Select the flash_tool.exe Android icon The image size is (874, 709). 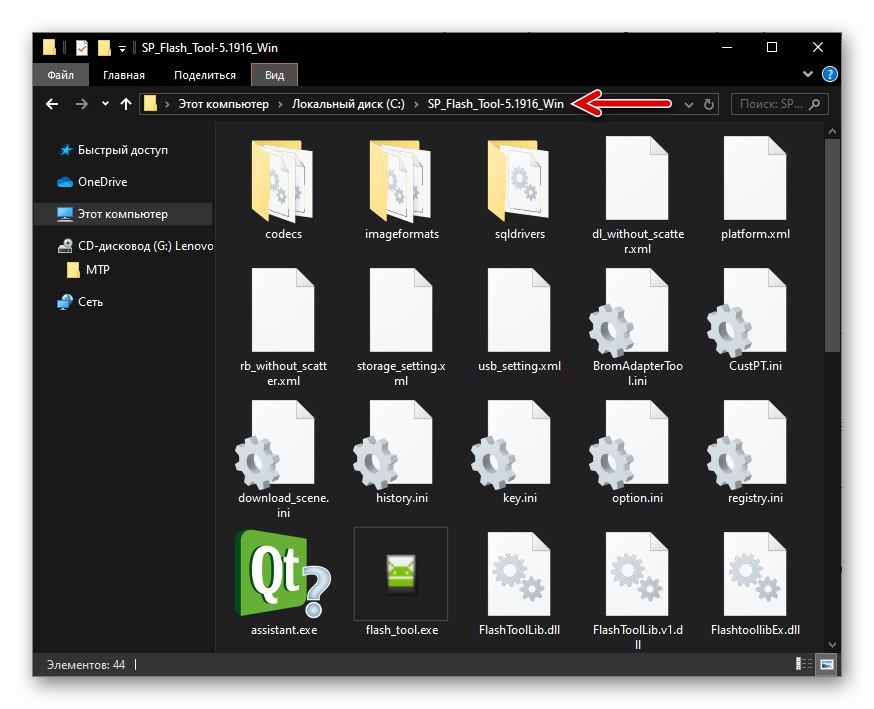click(401, 573)
